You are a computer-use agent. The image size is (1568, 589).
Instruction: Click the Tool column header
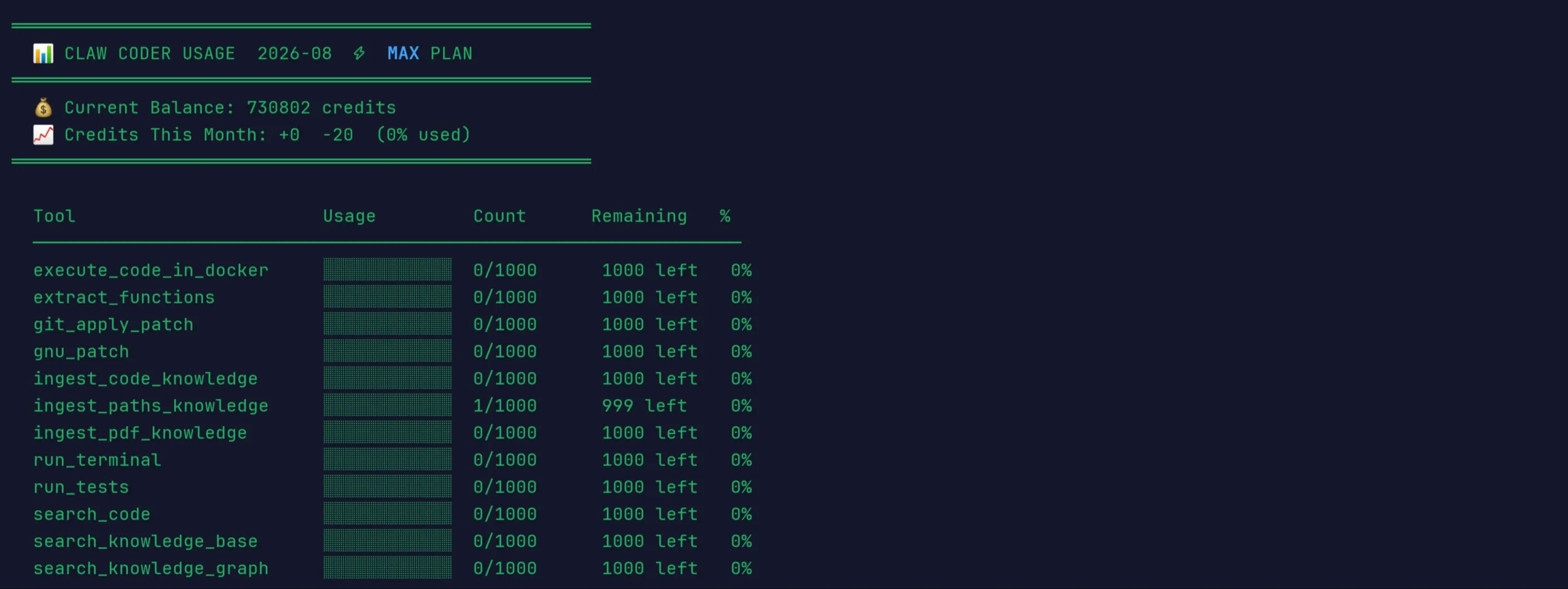54,216
